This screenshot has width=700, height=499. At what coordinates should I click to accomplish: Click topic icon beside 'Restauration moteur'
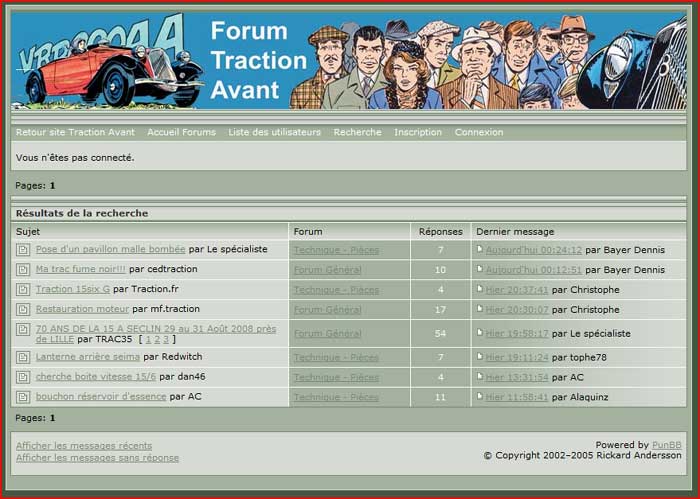(23, 309)
